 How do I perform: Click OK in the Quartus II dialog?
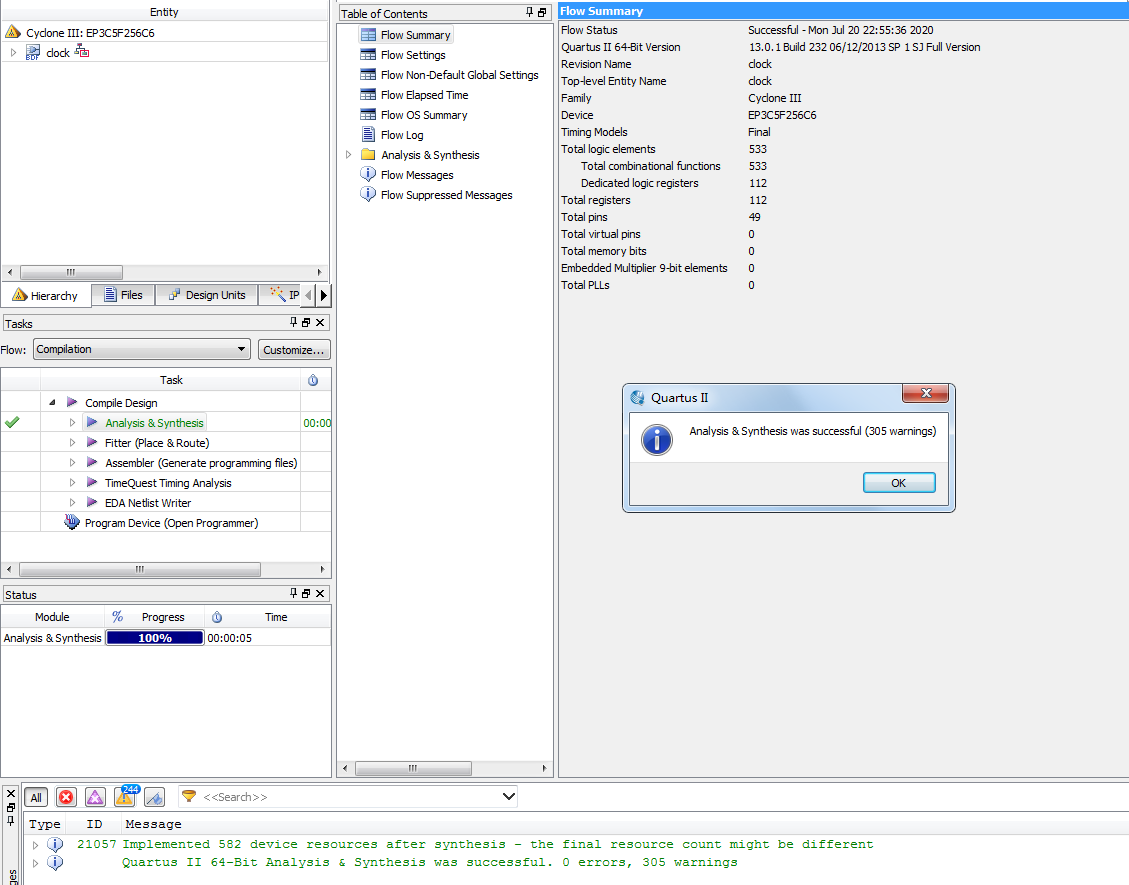click(899, 482)
